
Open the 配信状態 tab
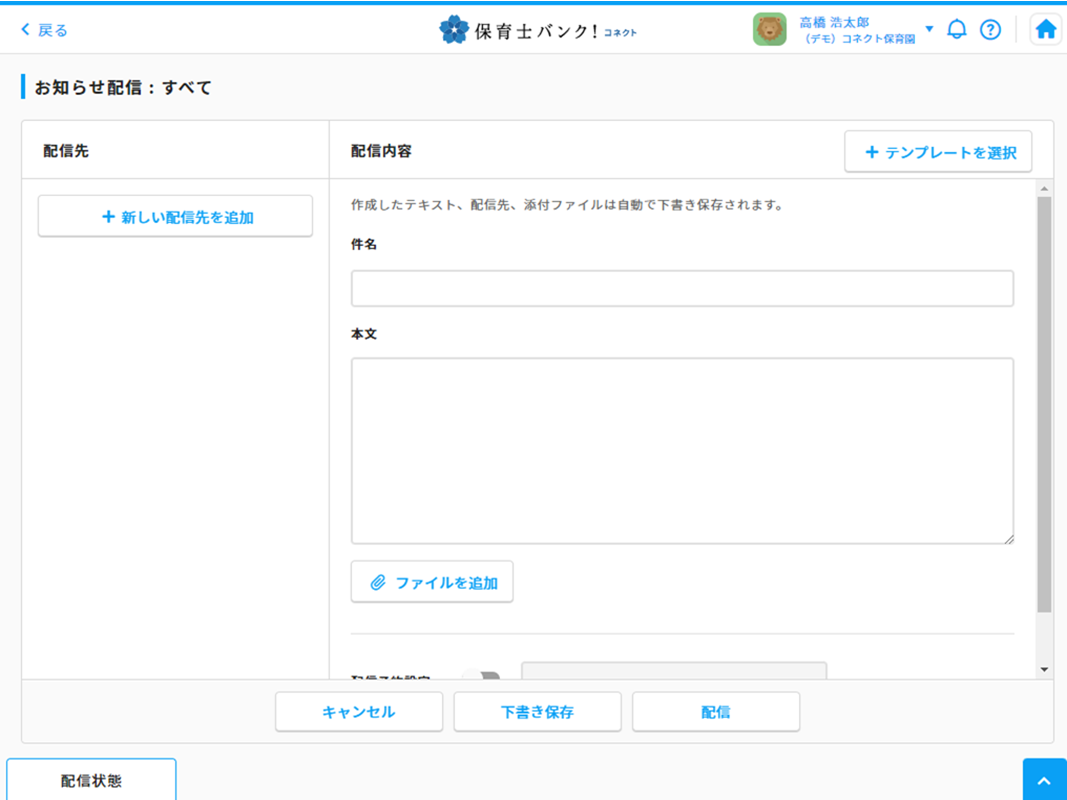(91, 780)
